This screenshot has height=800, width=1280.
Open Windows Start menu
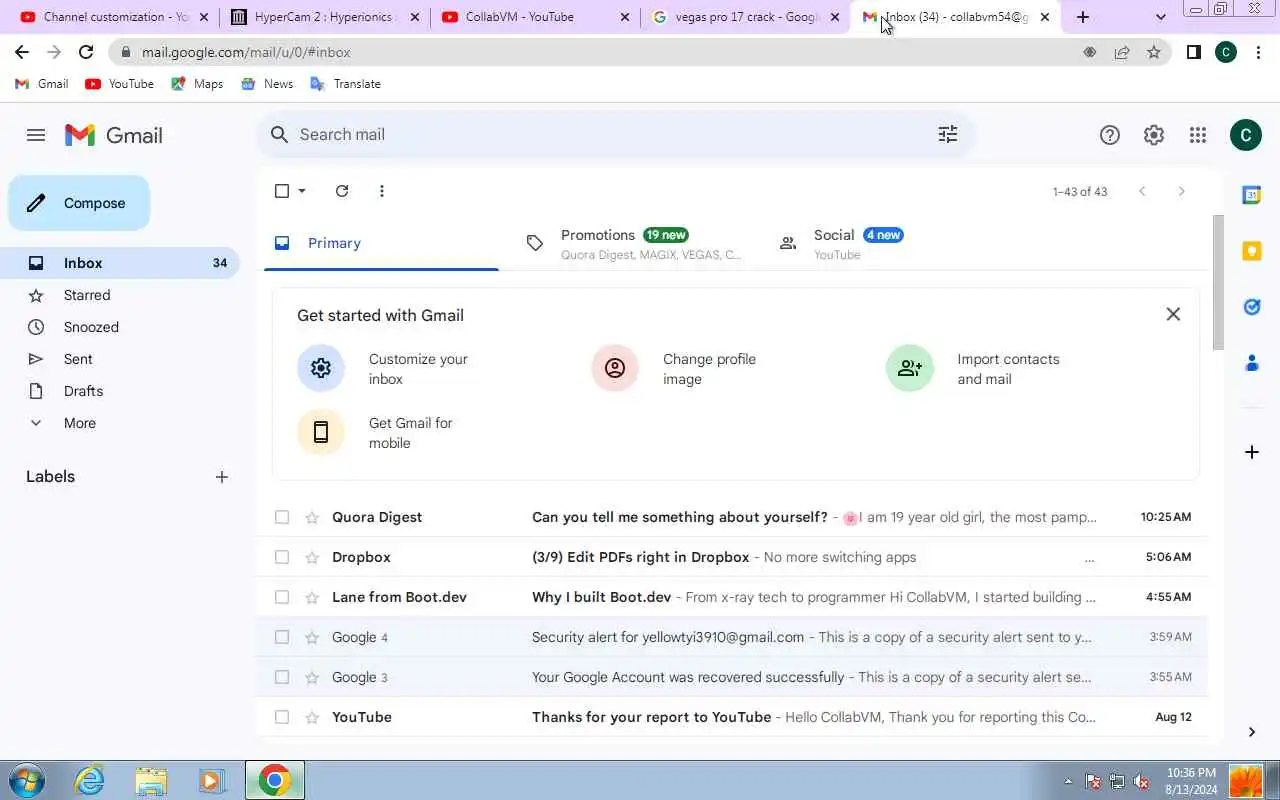[x=27, y=780]
